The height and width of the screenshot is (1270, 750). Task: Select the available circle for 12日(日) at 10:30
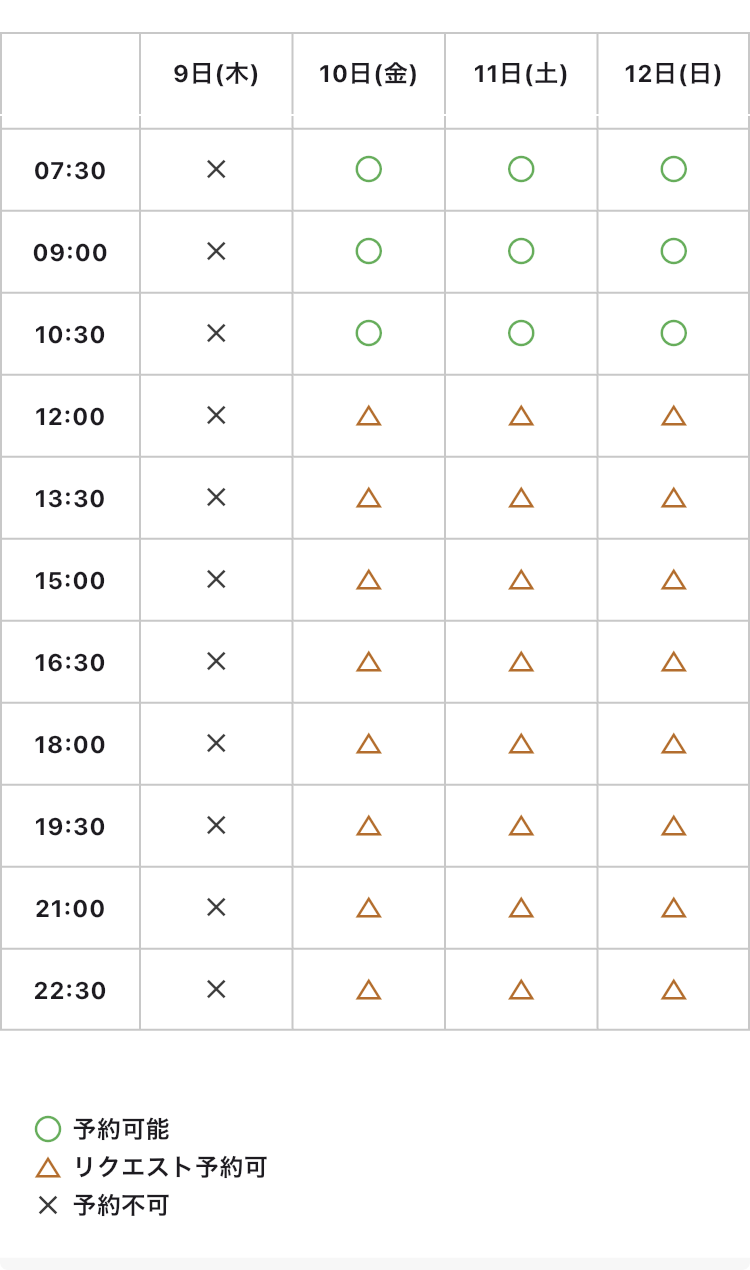coord(673,333)
